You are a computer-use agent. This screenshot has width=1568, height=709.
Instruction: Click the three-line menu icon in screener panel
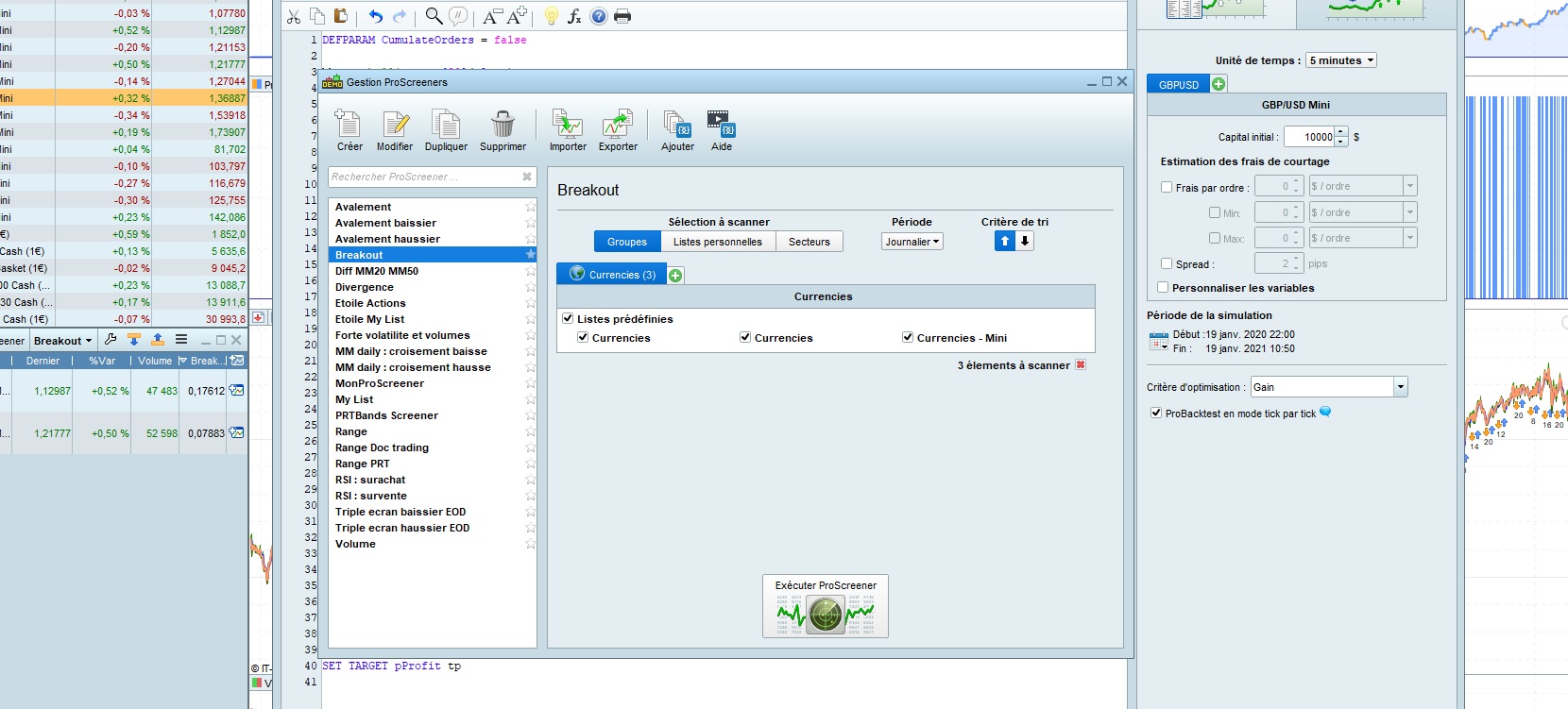(x=181, y=340)
